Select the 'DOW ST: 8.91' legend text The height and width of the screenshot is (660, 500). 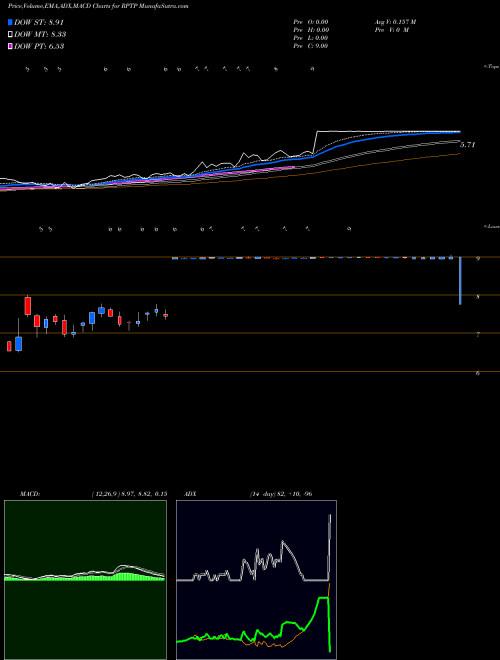tap(39, 22)
